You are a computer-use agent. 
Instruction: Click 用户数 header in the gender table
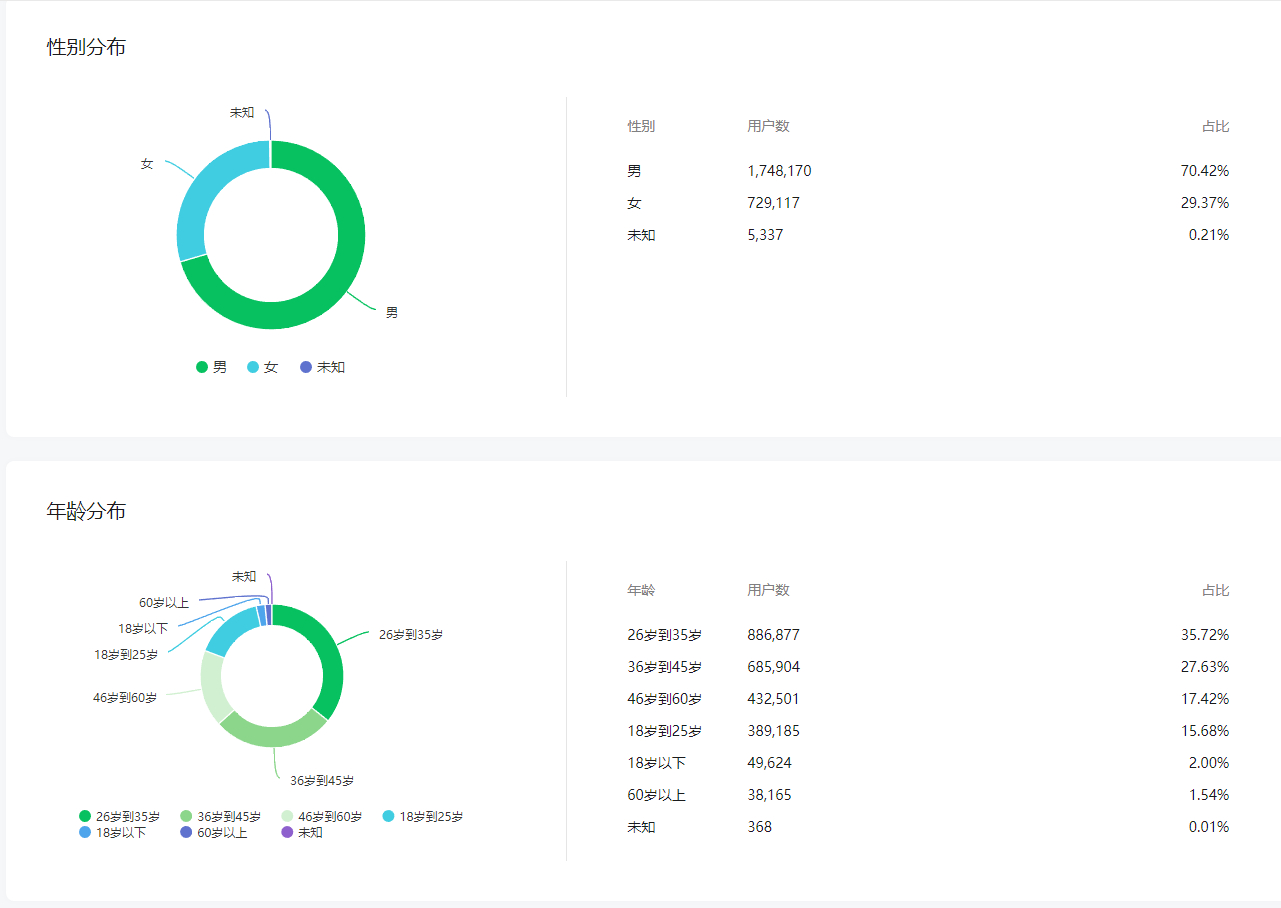pos(768,126)
